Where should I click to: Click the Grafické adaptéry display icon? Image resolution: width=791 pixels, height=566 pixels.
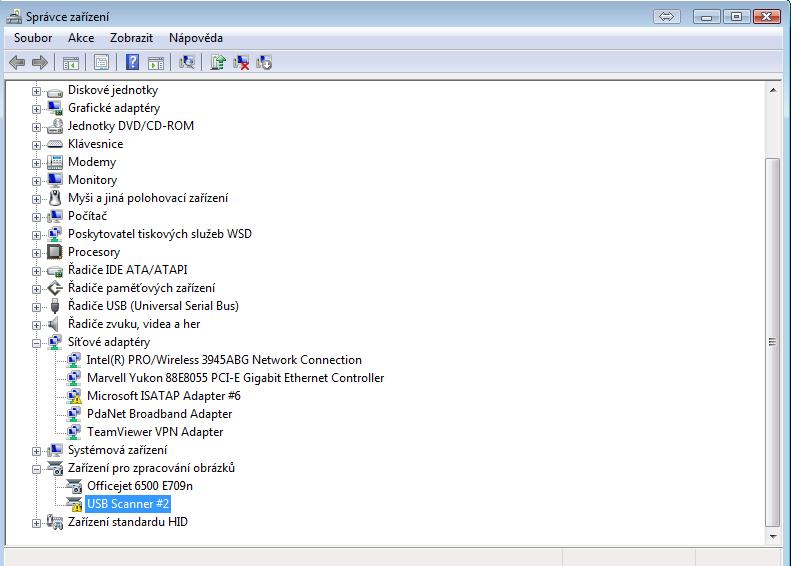coord(54,108)
